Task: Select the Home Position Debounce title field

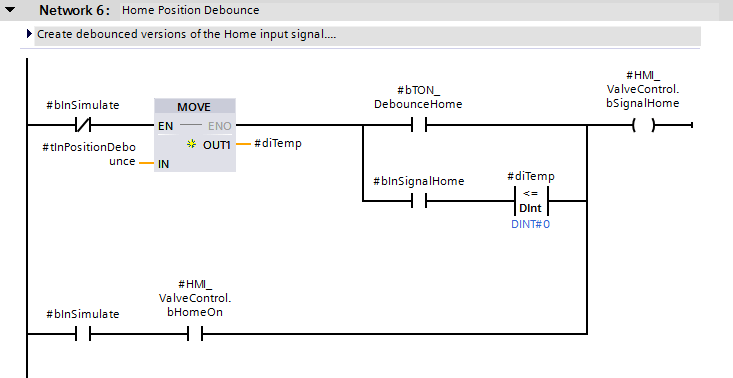Action: pos(419,10)
